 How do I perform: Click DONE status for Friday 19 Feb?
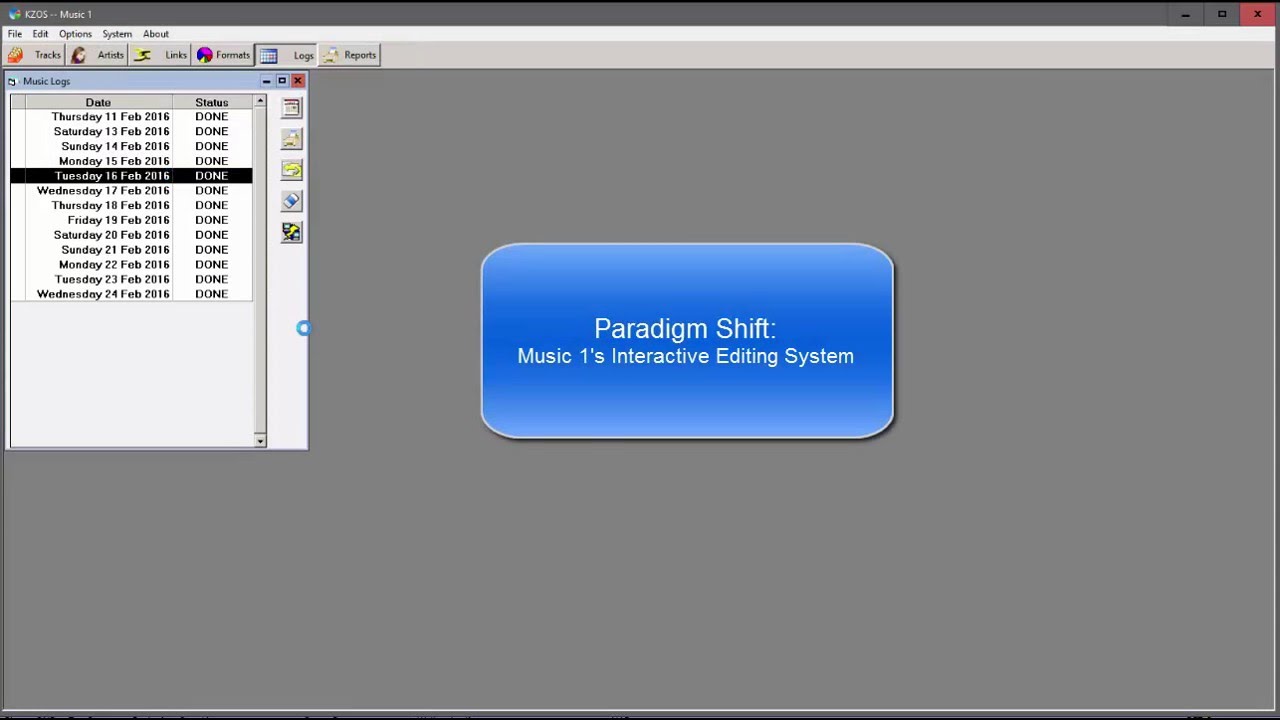(211, 220)
